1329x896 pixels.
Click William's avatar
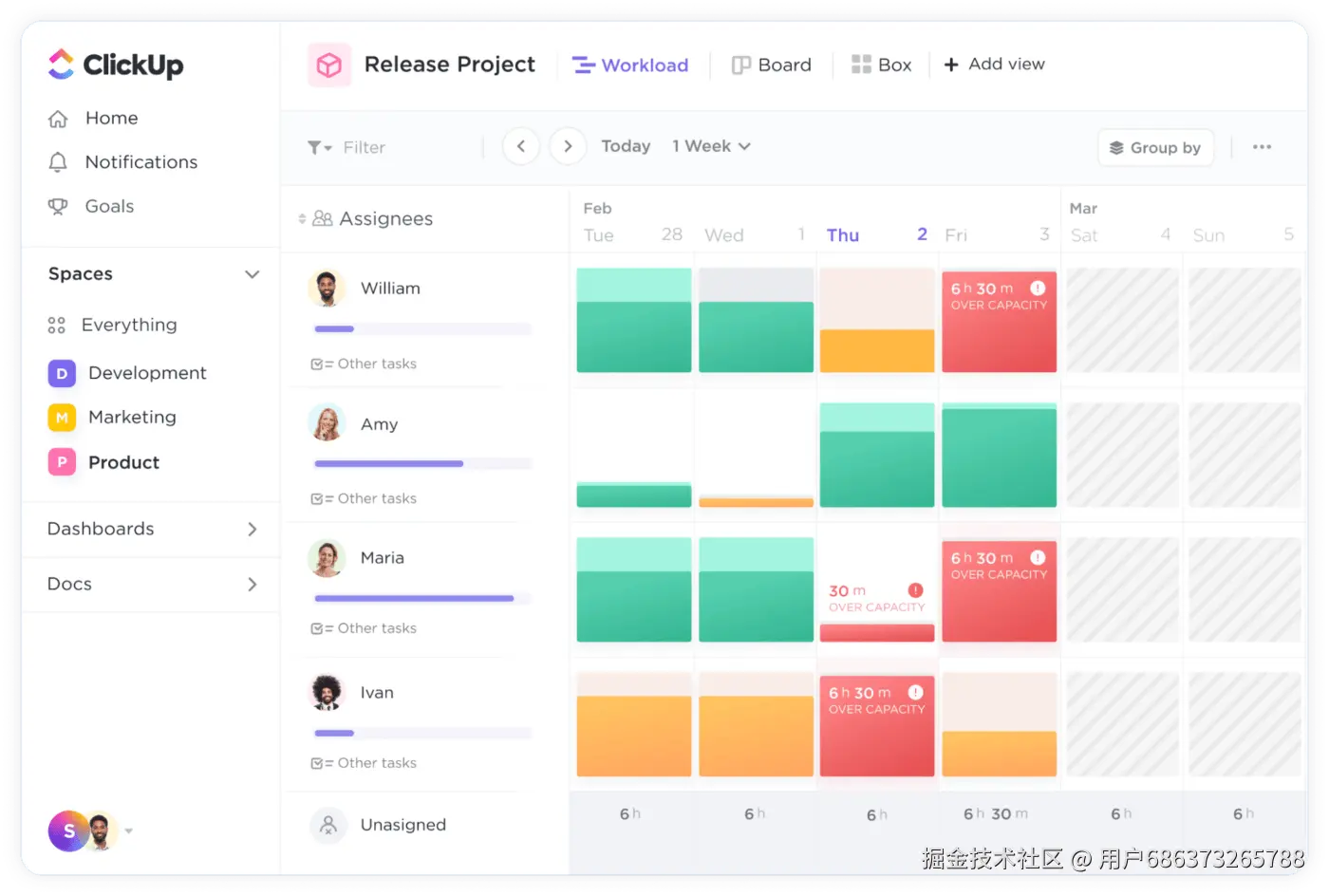(x=327, y=289)
